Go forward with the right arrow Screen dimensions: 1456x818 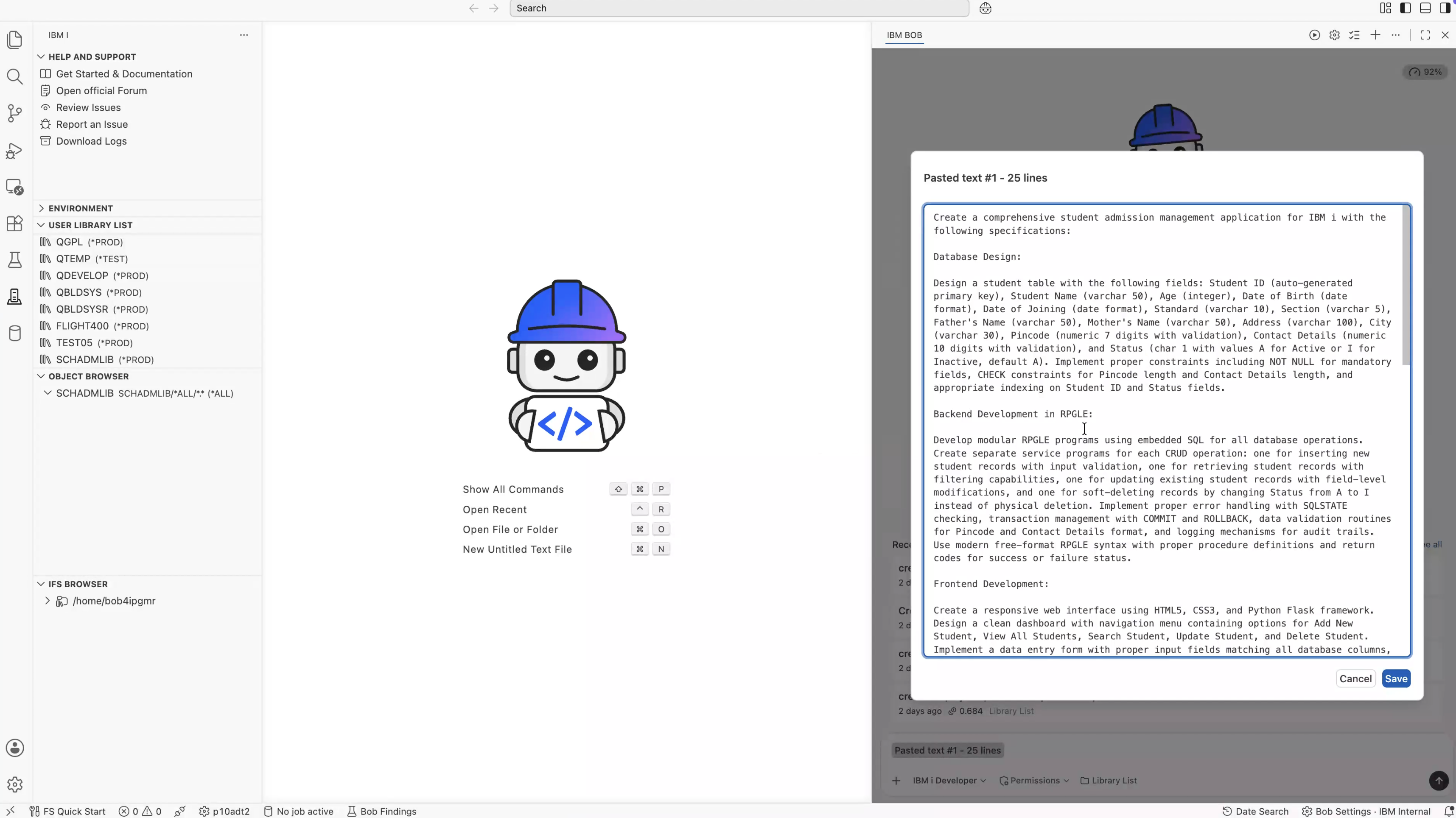pyautogui.click(x=493, y=8)
